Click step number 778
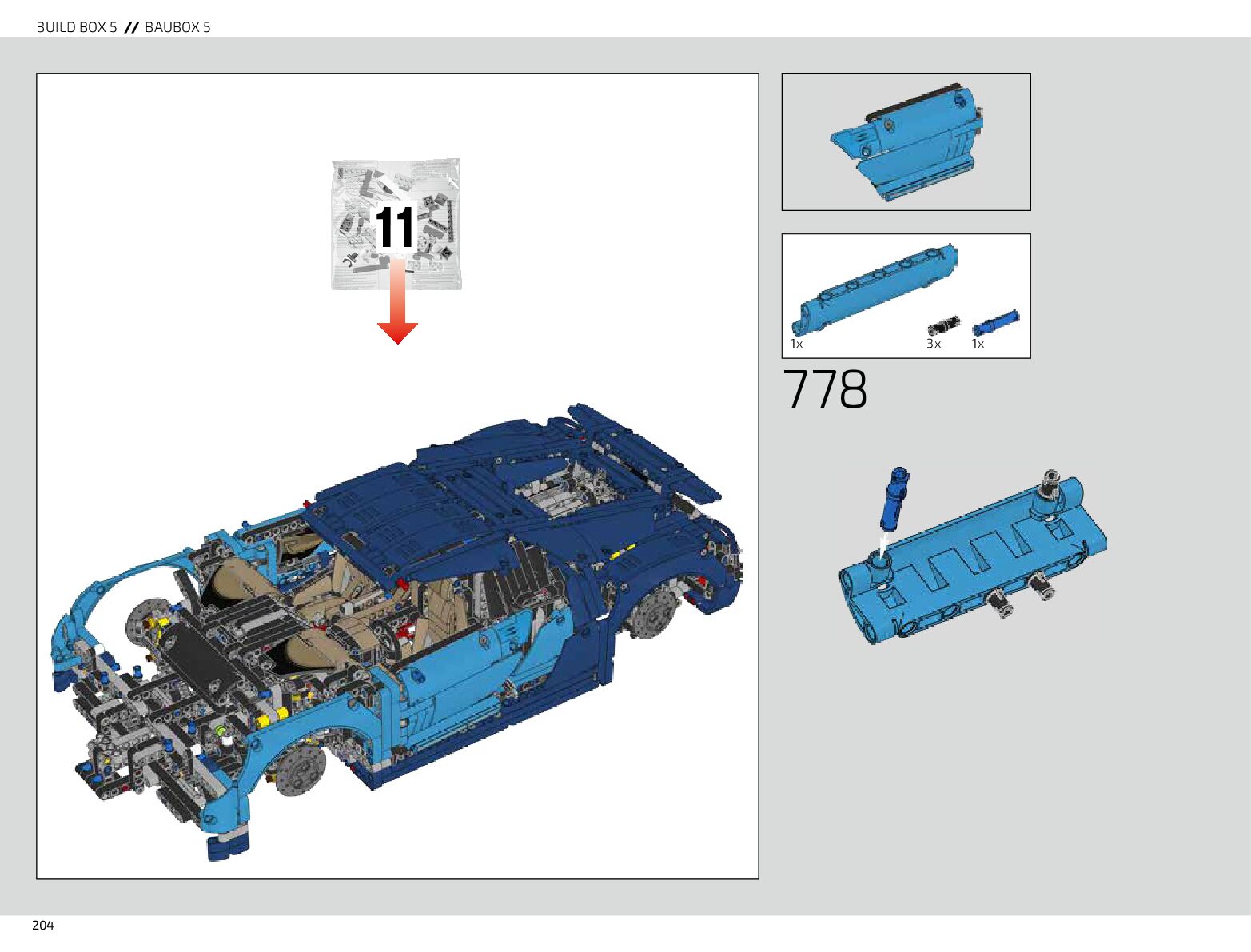Image resolution: width=1251 pixels, height=952 pixels. tap(824, 390)
